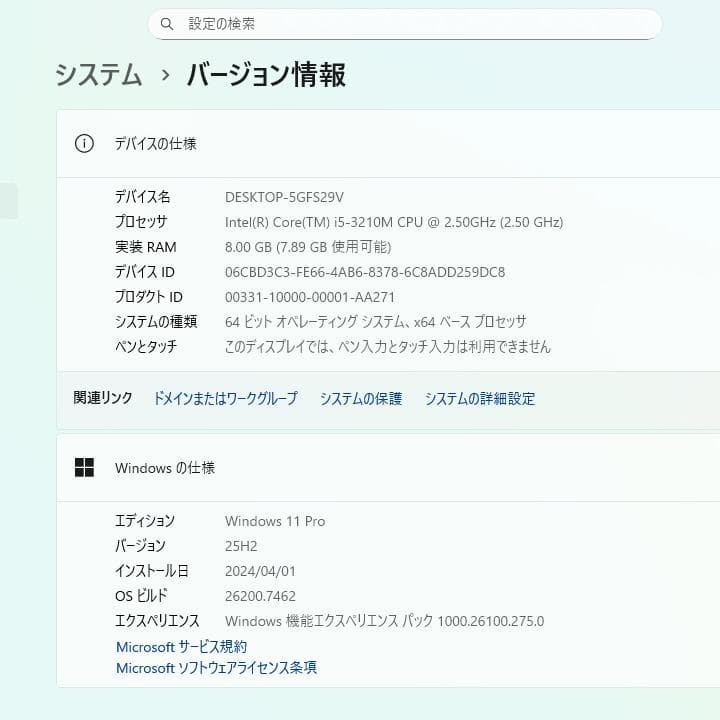
Task: Select OS build 26200.7462
Action: [x=260, y=596]
